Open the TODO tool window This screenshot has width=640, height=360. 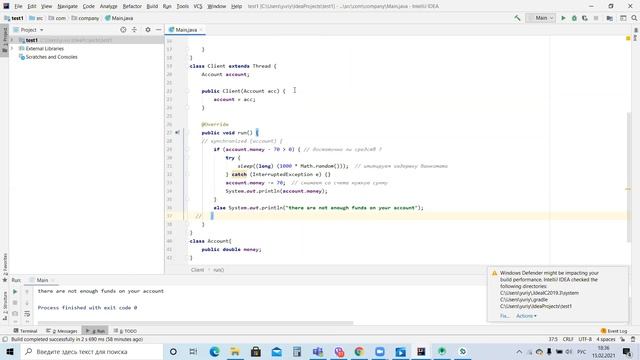pos(125,331)
